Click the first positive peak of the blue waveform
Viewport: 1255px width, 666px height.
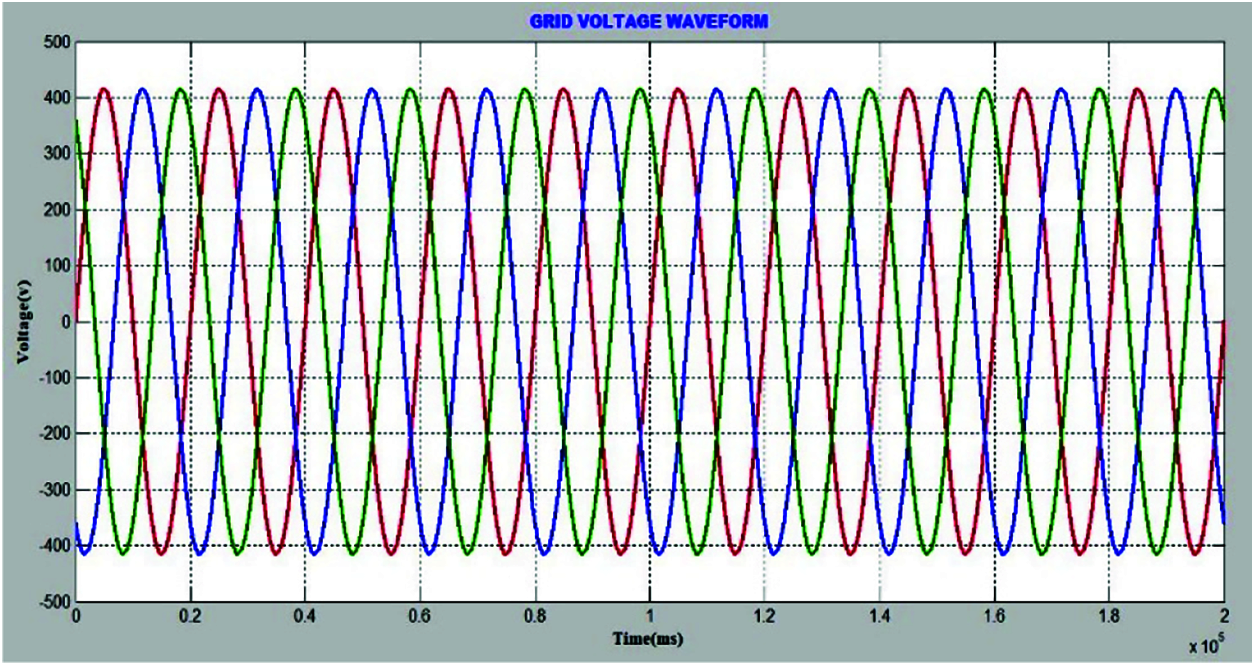click(x=143, y=89)
